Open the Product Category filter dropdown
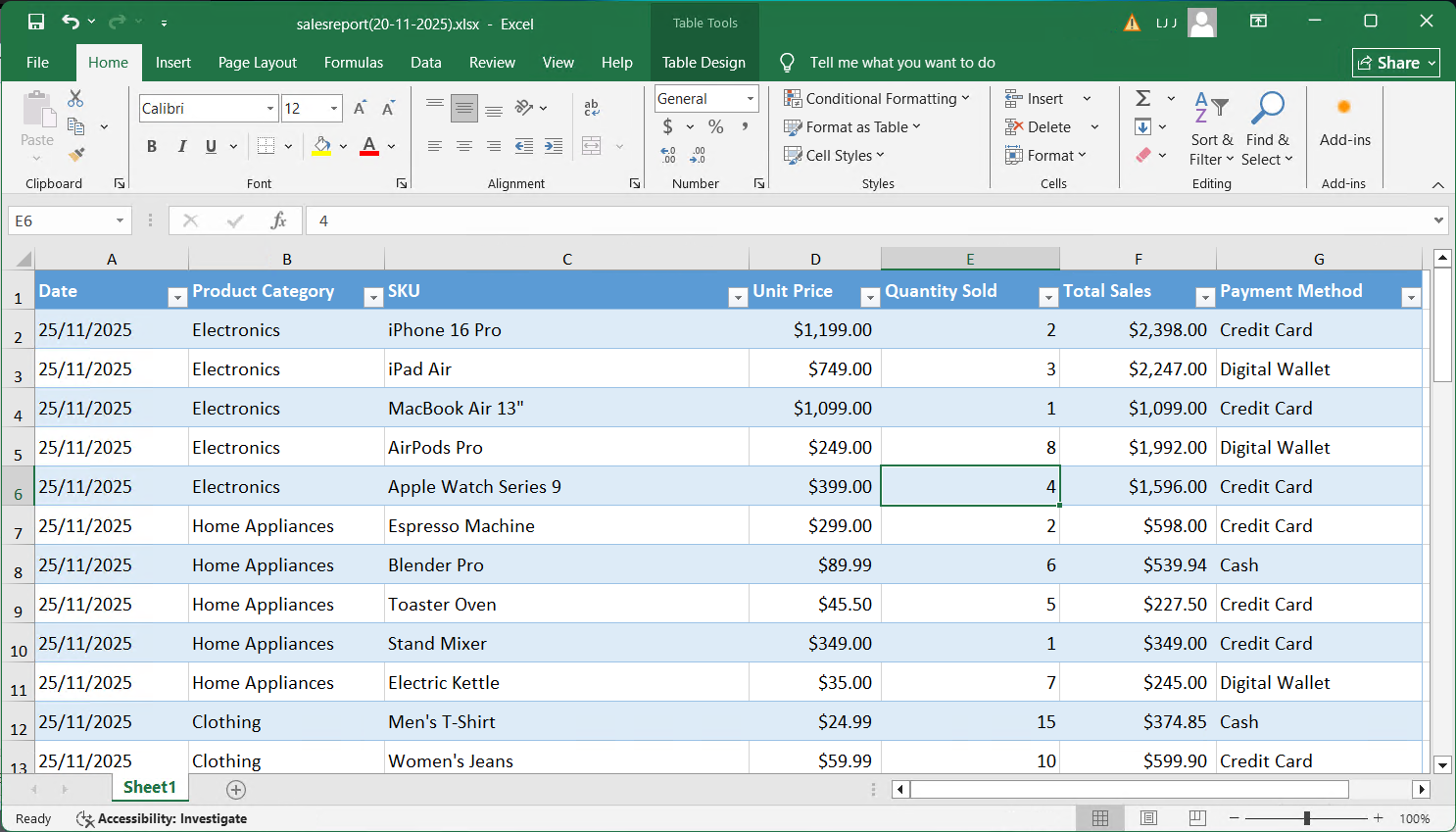The width and height of the screenshot is (1456, 832). (x=373, y=298)
